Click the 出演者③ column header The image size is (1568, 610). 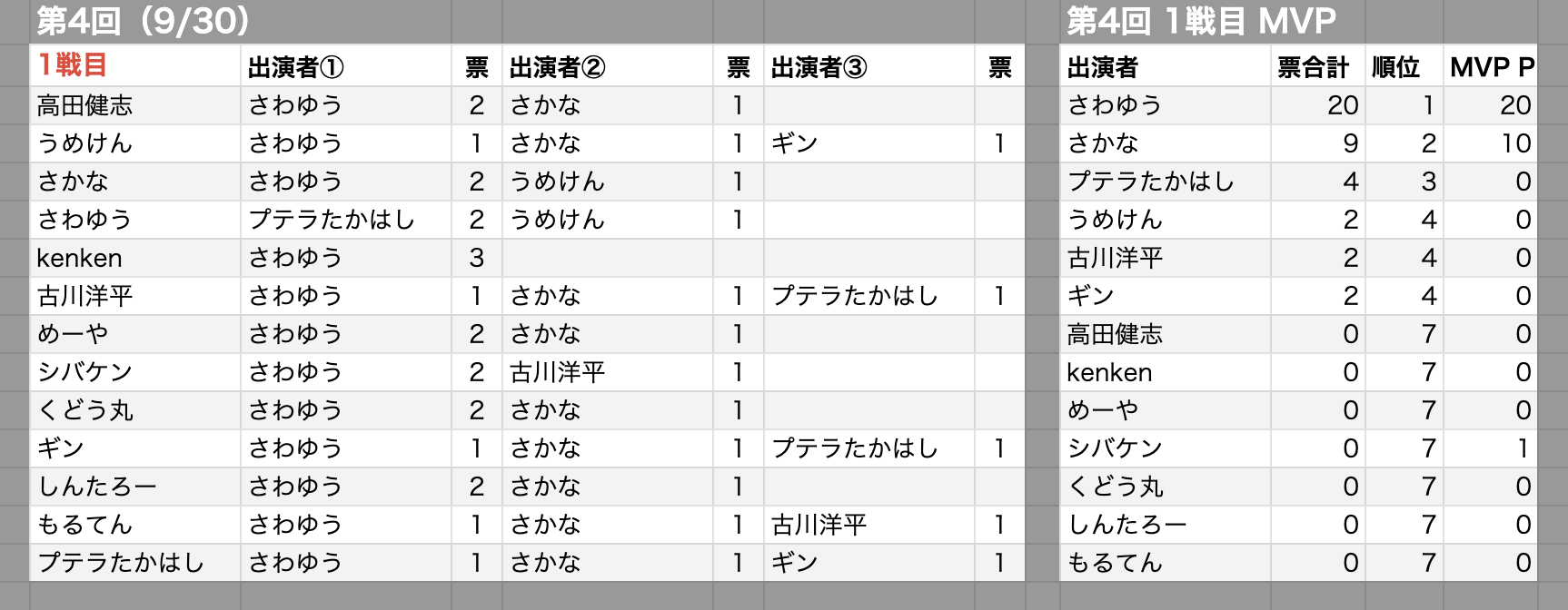click(x=819, y=67)
